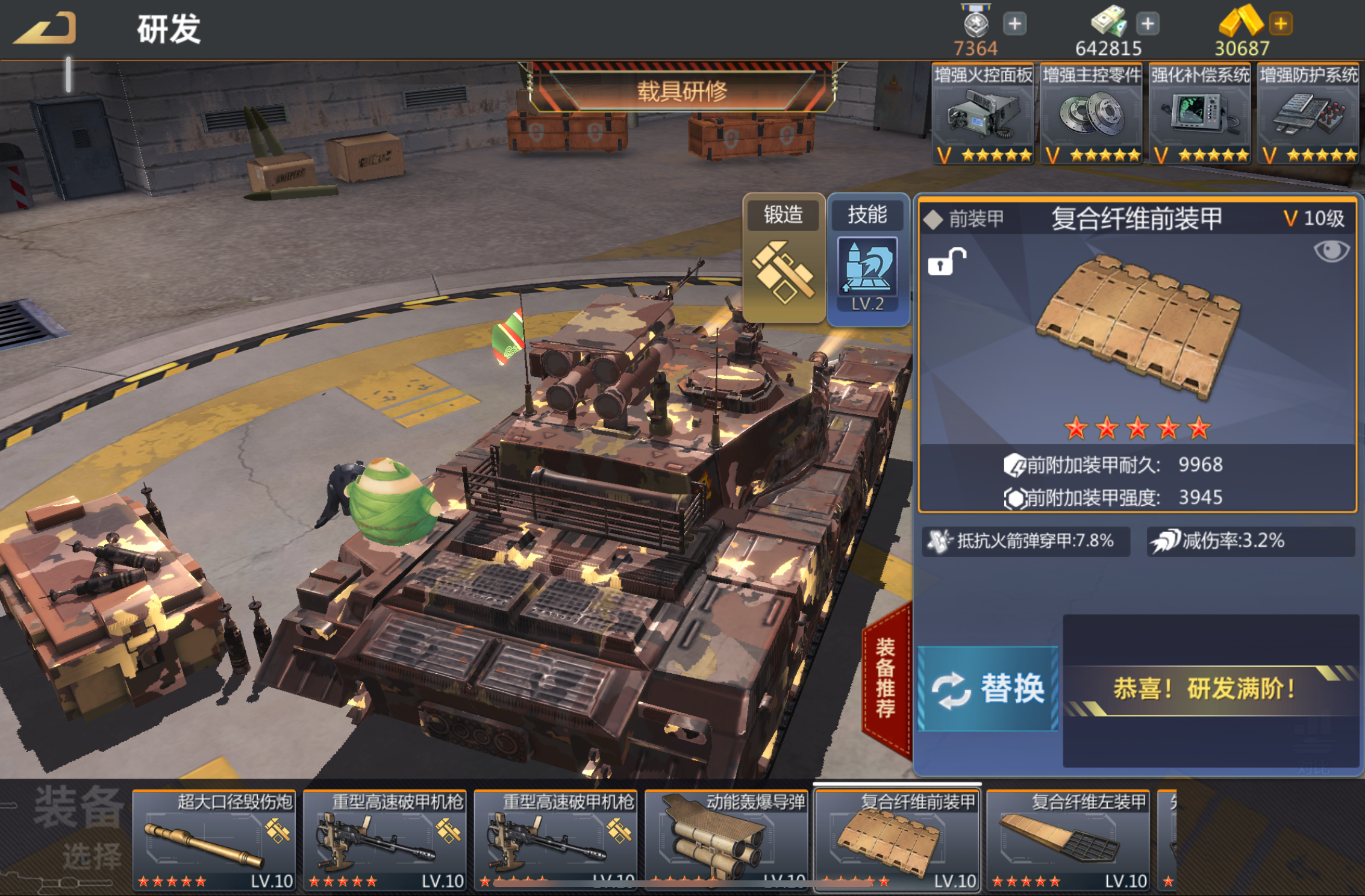Toggle the lock icon on armor panel
The image size is (1365, 896).
click(946, 261)
